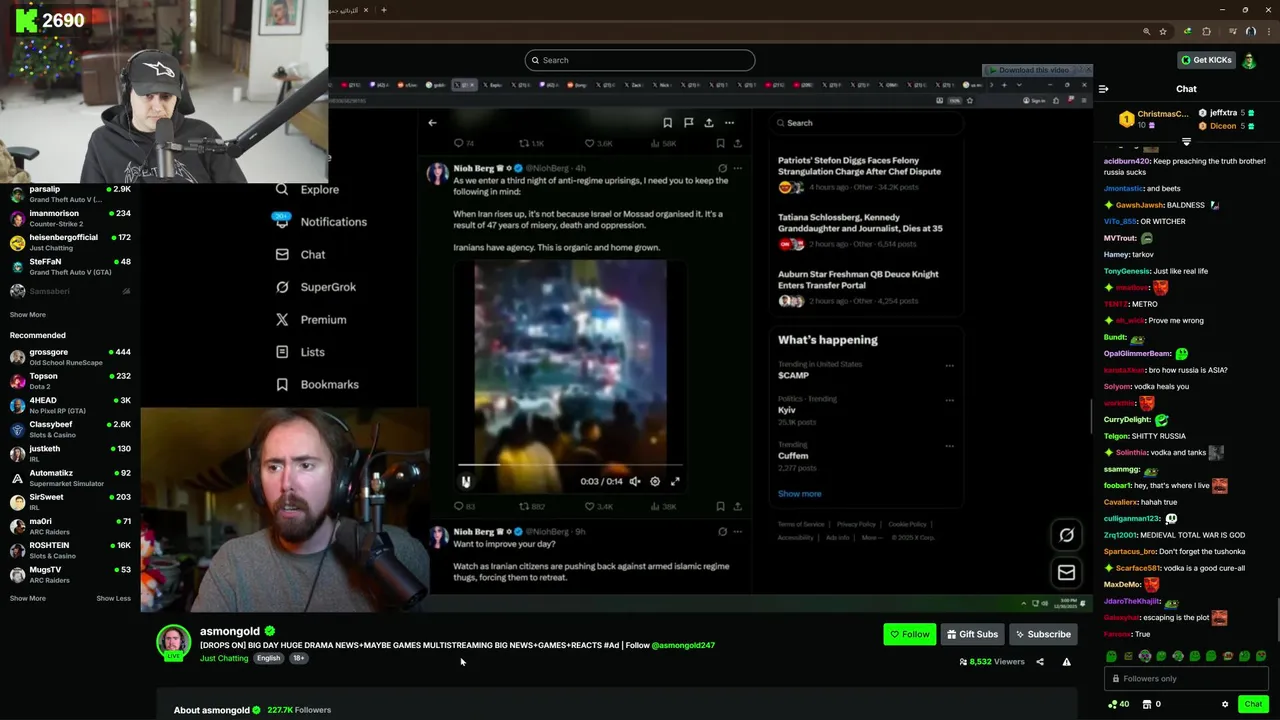The width and height of the screenshot is (1280, 720).
Task: Toggle tweet video fullscreen icon
Action: click(x=675, y=481)
